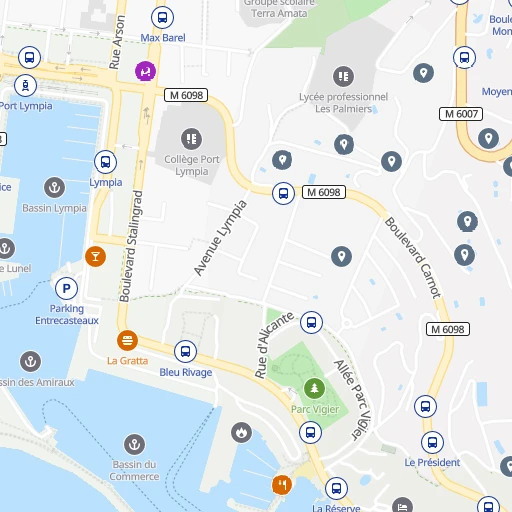This screenshot has height=512, width=512.
Task: Select the Bassin des Amiraux anchor icon
Action: (30, 361)
